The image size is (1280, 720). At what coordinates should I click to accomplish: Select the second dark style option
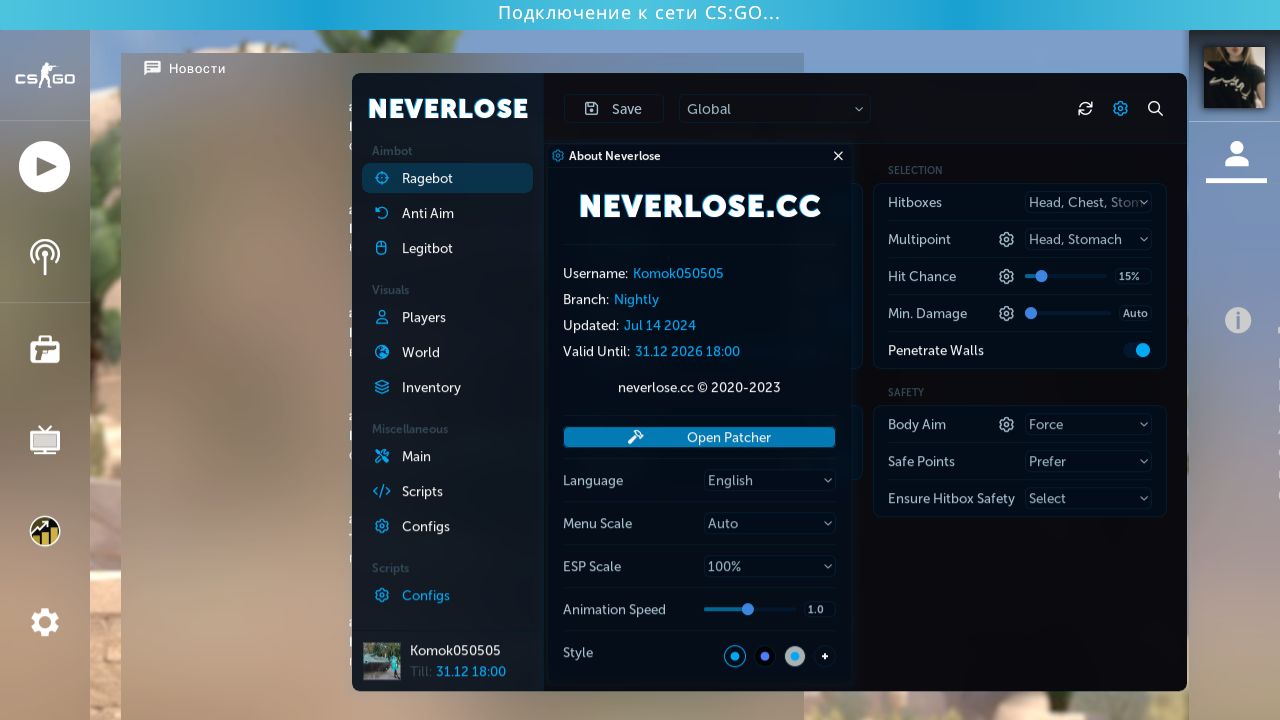tap(765, 657)
